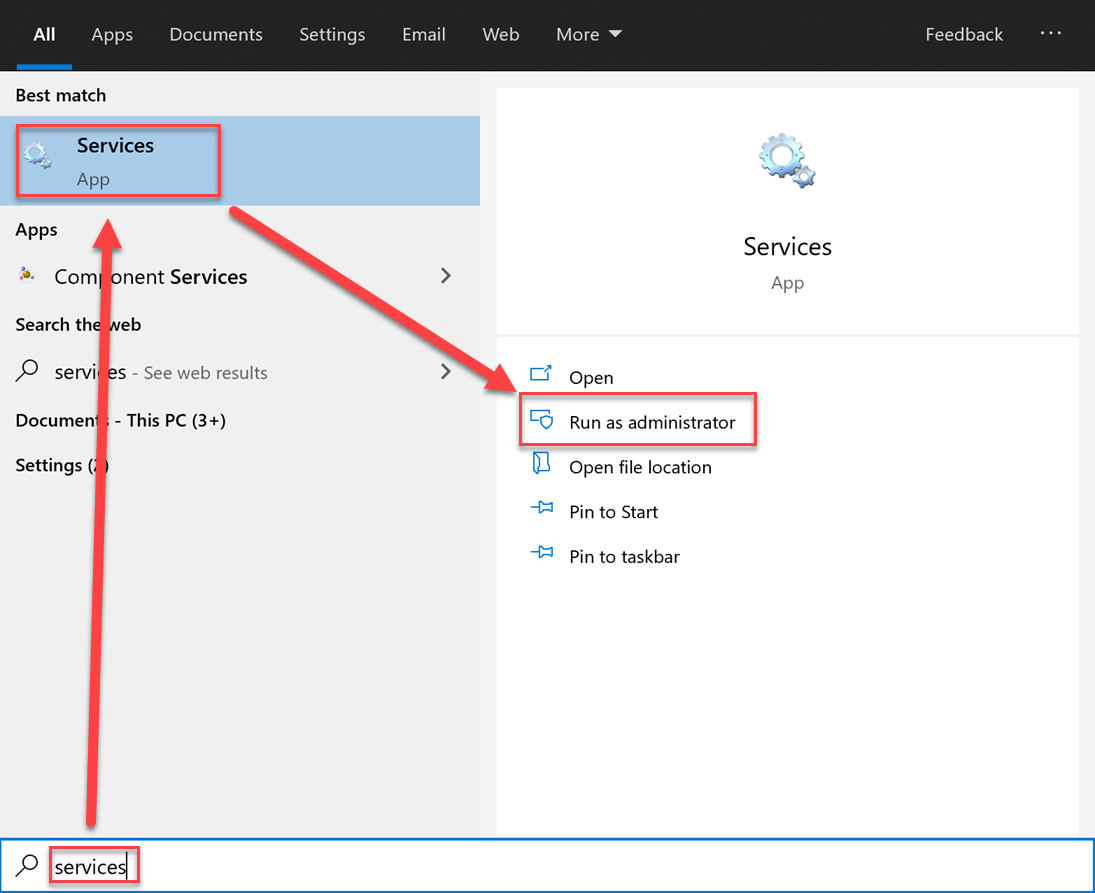Choose Run as administrator for Services
The height and width of the screenshot is (893, 1095).
[x=652, y=422]
